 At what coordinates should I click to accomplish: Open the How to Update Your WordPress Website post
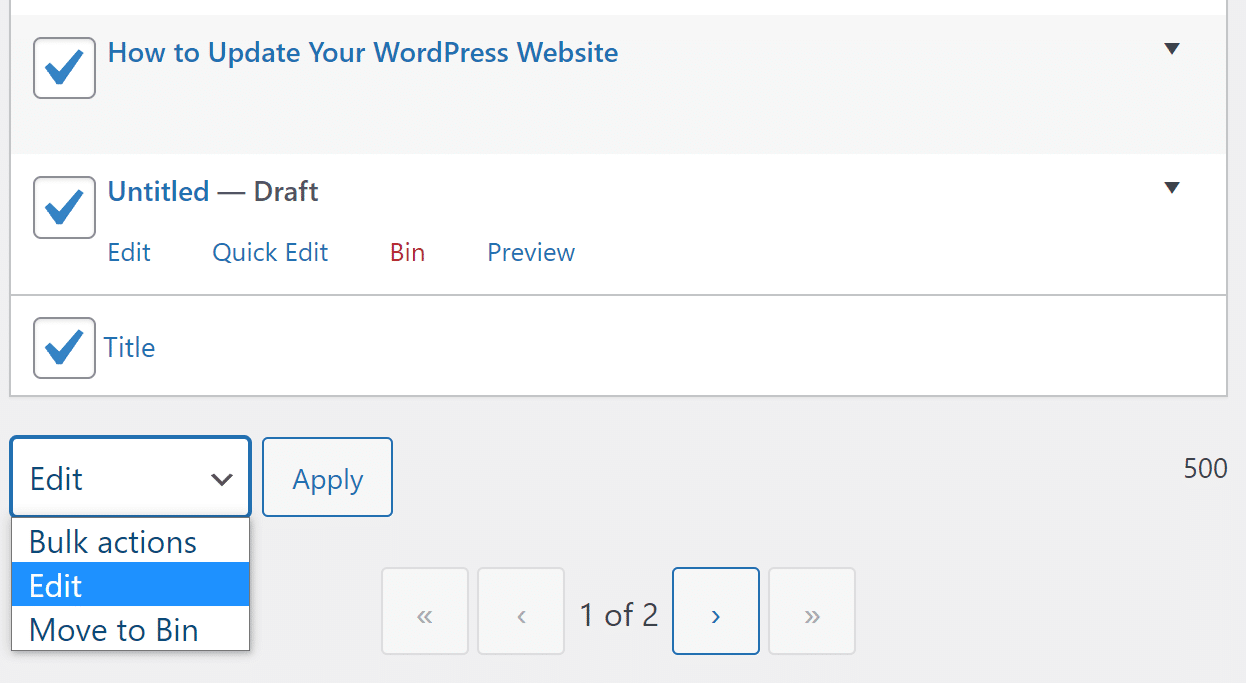point(362,53)
